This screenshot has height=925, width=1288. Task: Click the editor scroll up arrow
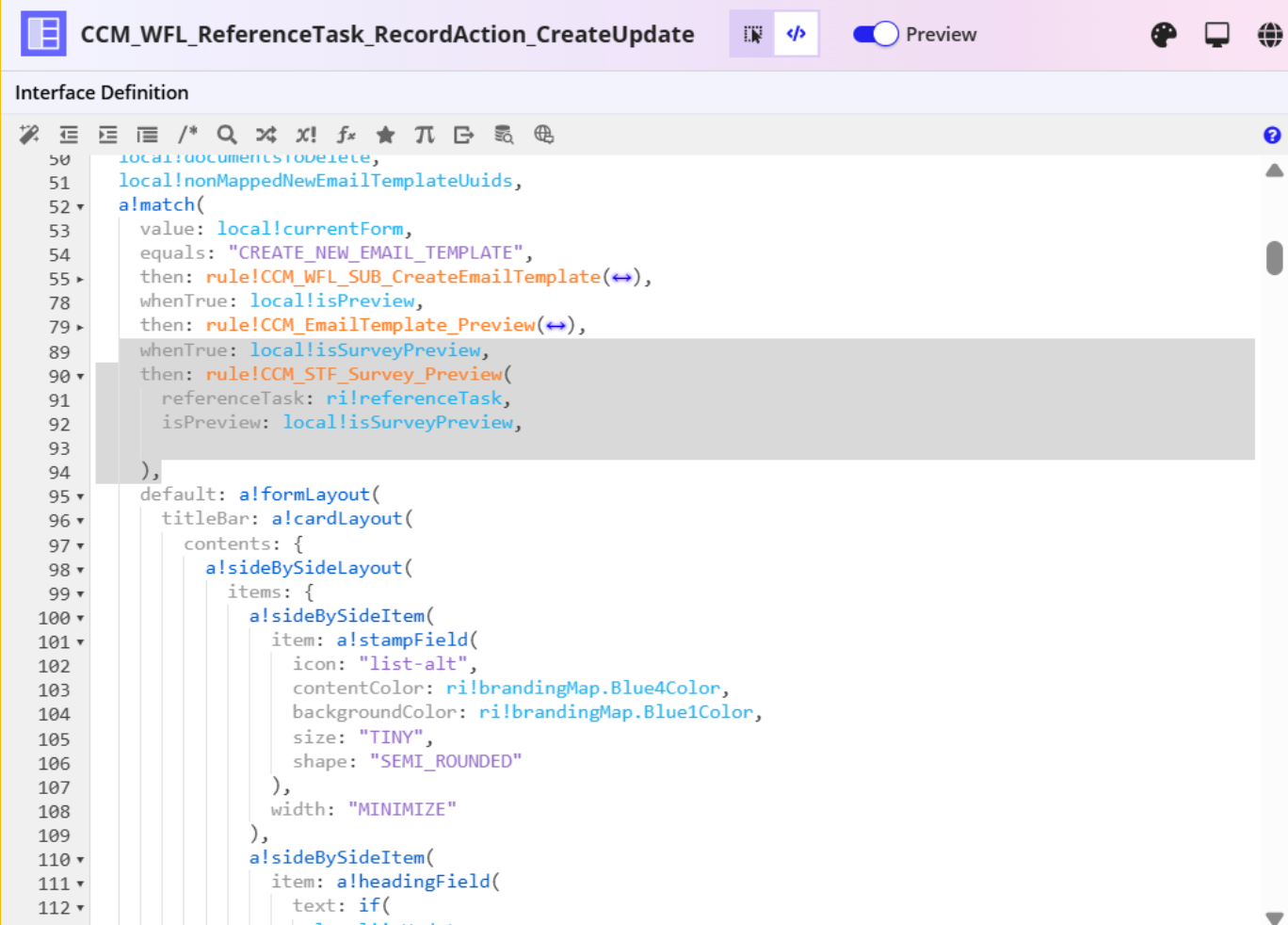coord(1274,170)
